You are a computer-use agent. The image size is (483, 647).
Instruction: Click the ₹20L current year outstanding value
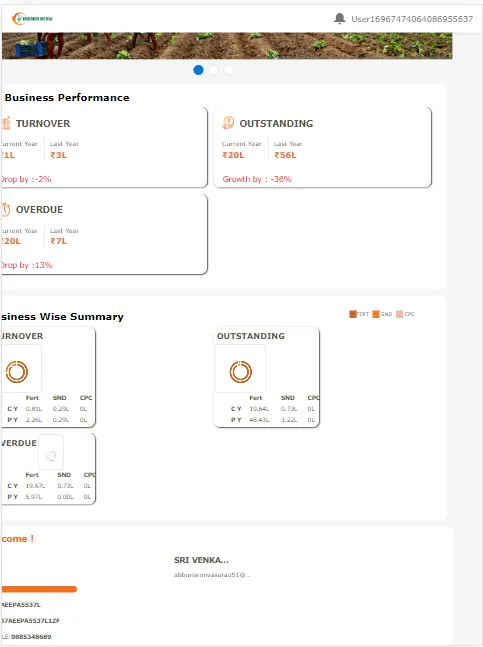233,155
